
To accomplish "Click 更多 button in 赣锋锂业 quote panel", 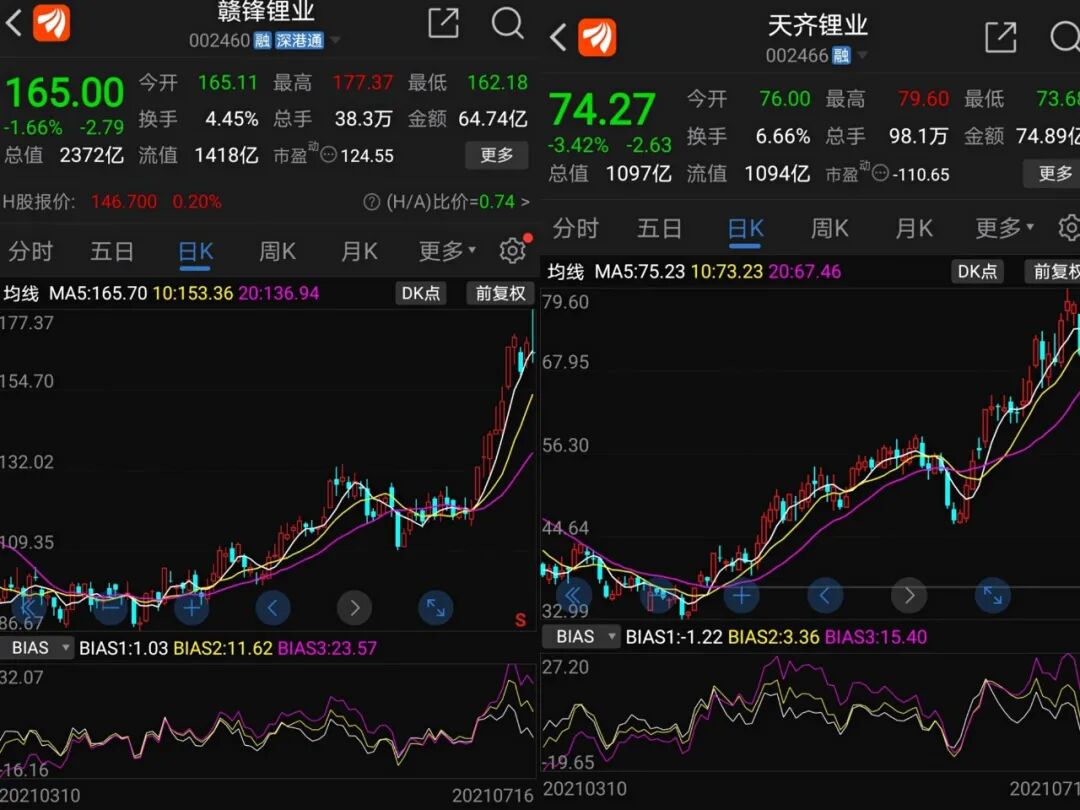I will pos(497,155).
